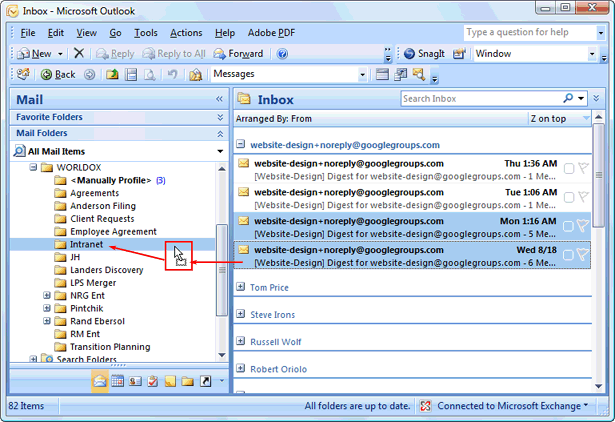615x422 pixels.
Task: Click the Reply to All button
Action: (x=174, y=54)
